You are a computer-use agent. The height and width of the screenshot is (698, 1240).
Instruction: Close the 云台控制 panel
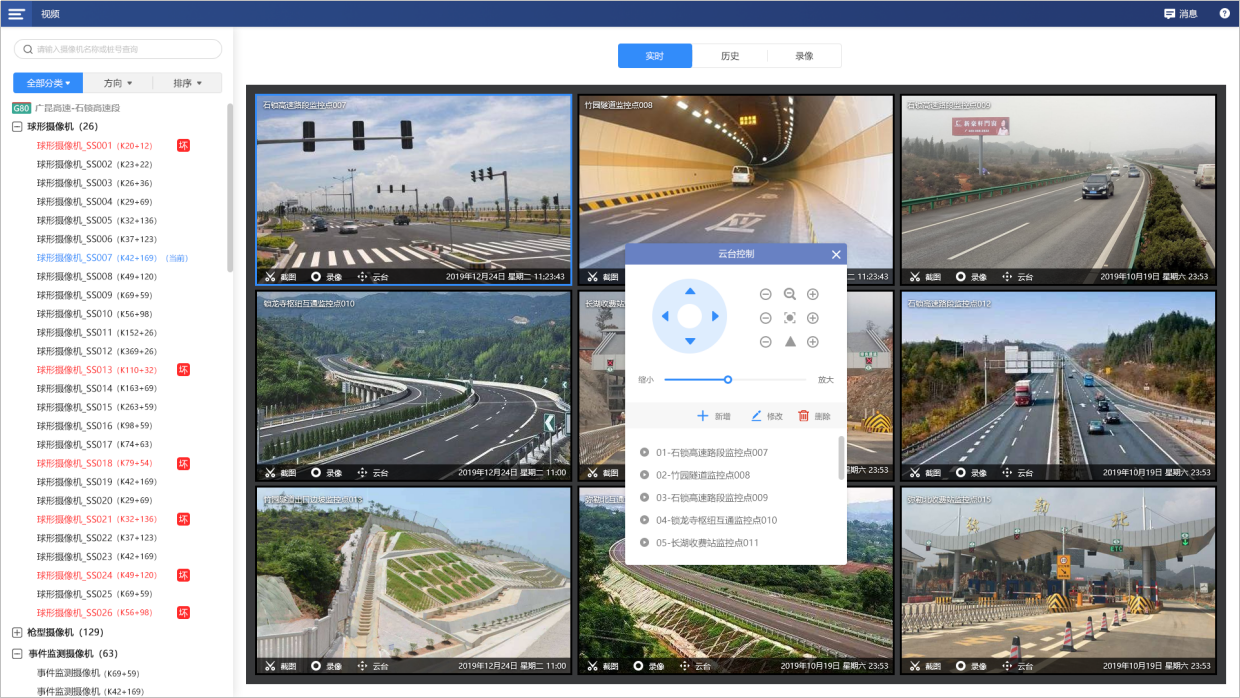[x=836, y=255]
